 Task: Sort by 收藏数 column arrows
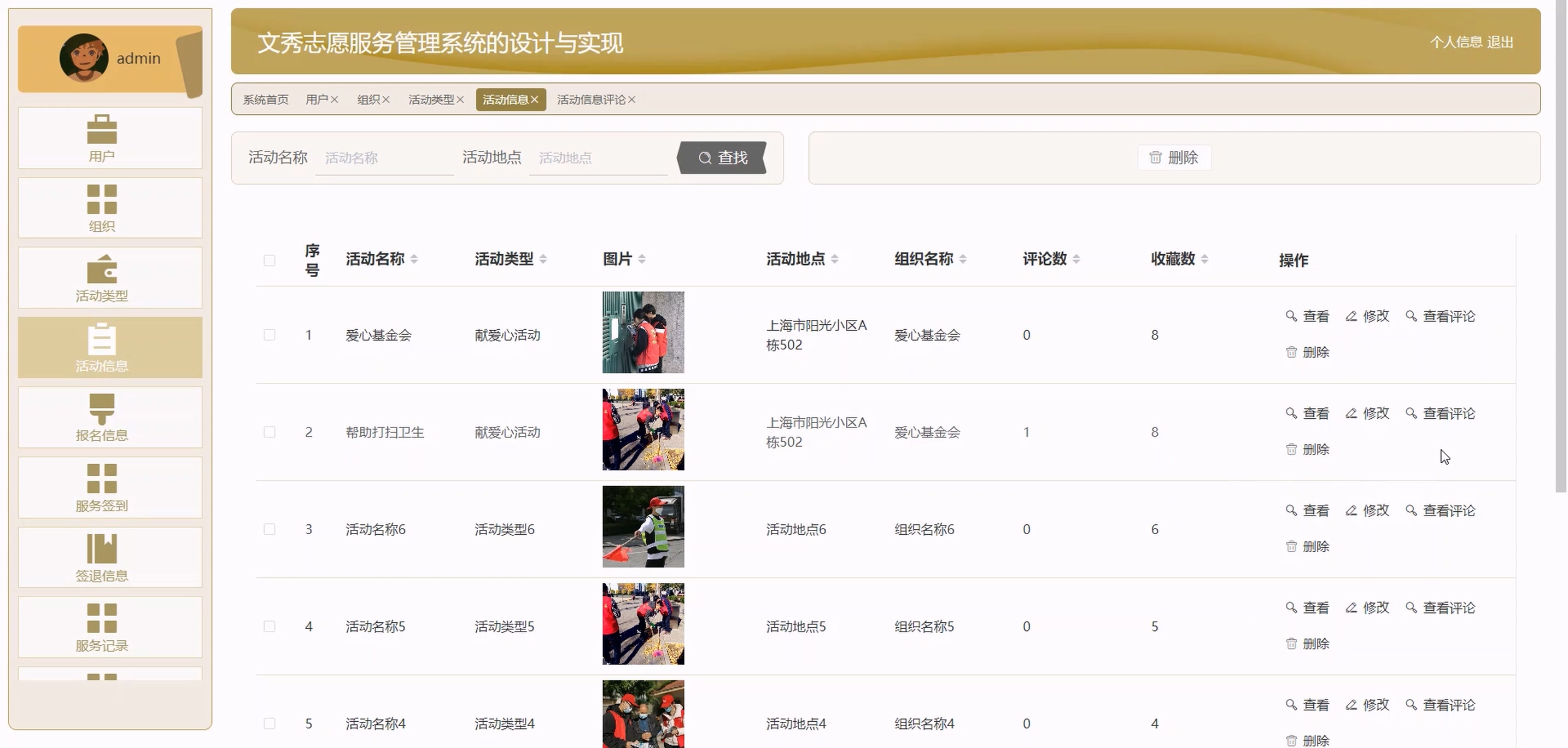(1204, 259)
